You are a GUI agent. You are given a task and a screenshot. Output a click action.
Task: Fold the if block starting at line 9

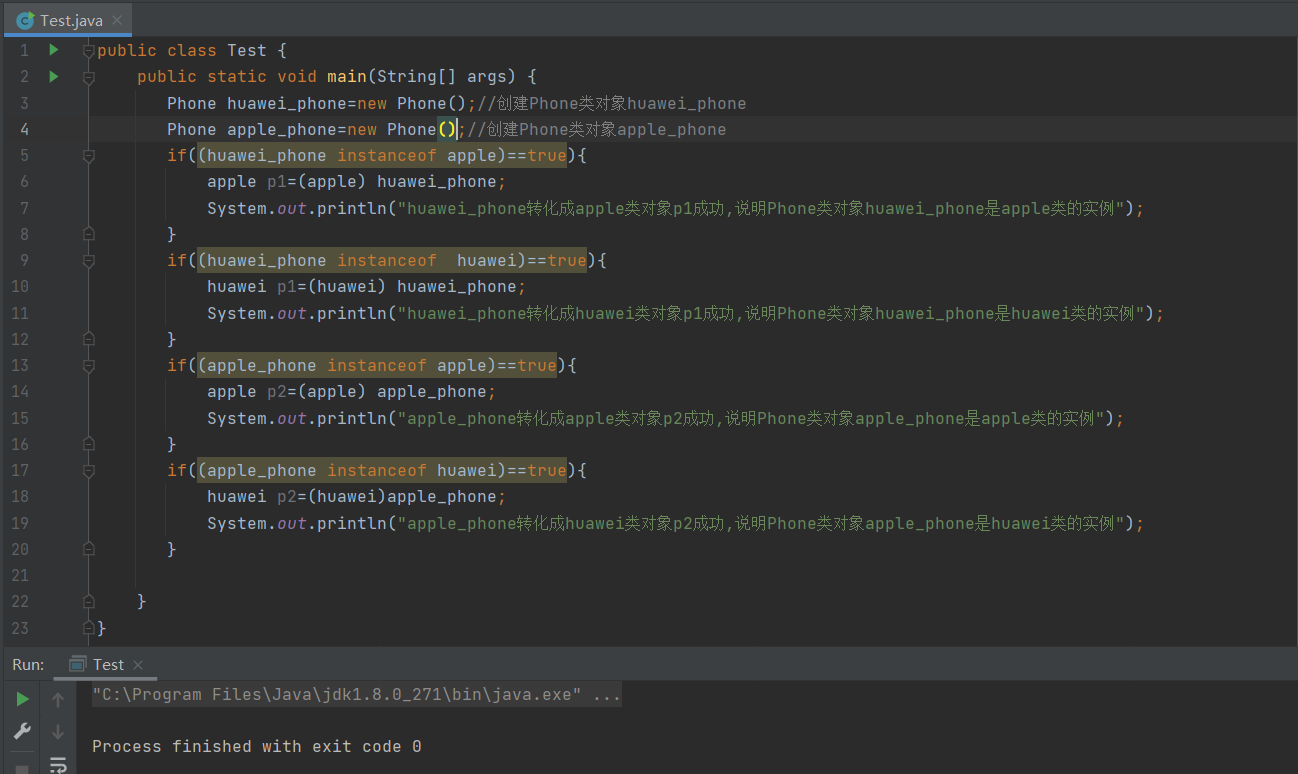(x=89, y=260)
